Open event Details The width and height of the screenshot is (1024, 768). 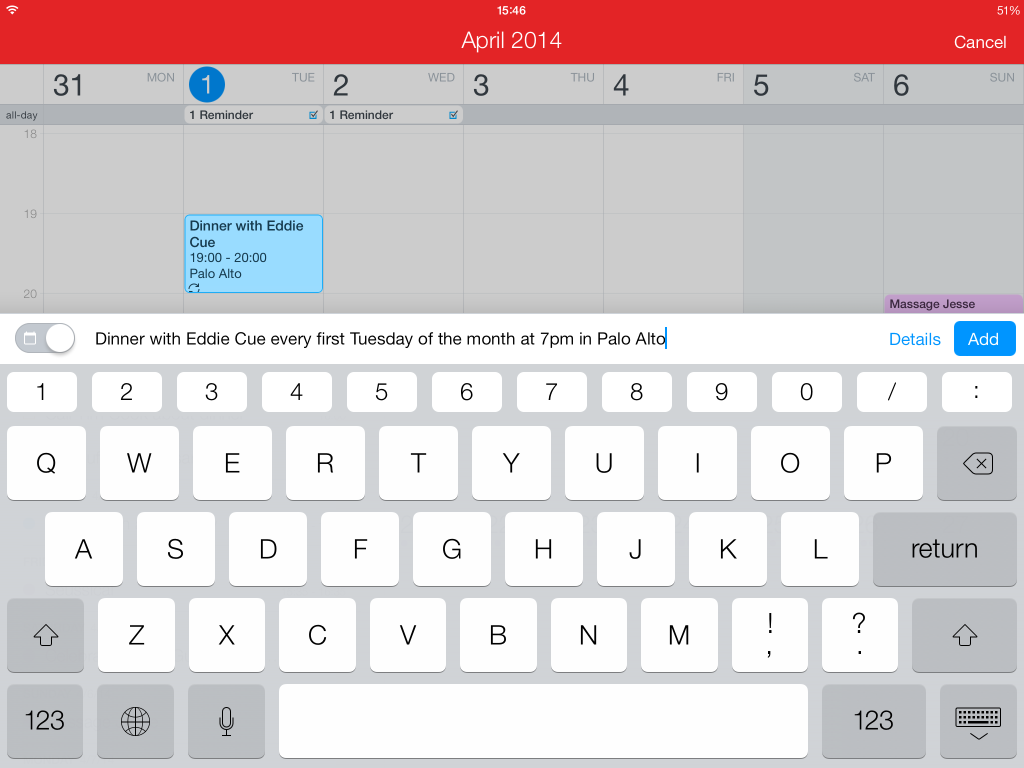914,339
